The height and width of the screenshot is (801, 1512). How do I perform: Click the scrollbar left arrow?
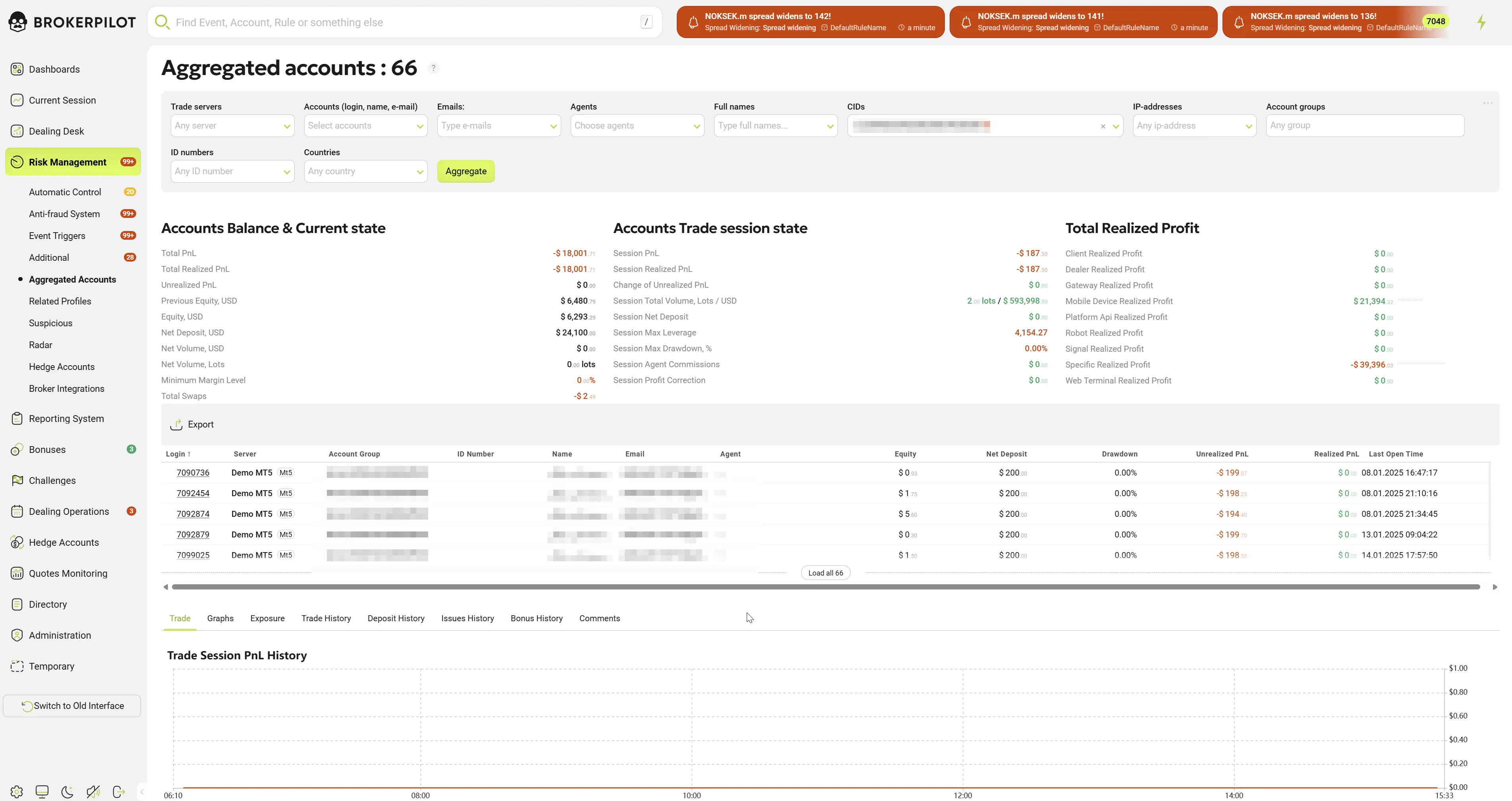tap(166, 587)
